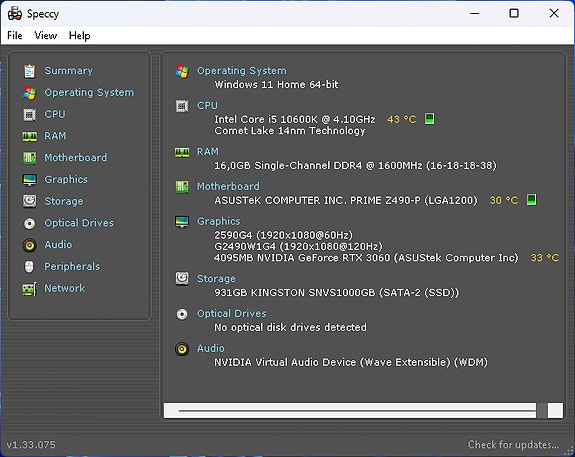575x457 pixels.
Task: Click the Summary clipboard icon in sidebar
Action: click(29, 71)
